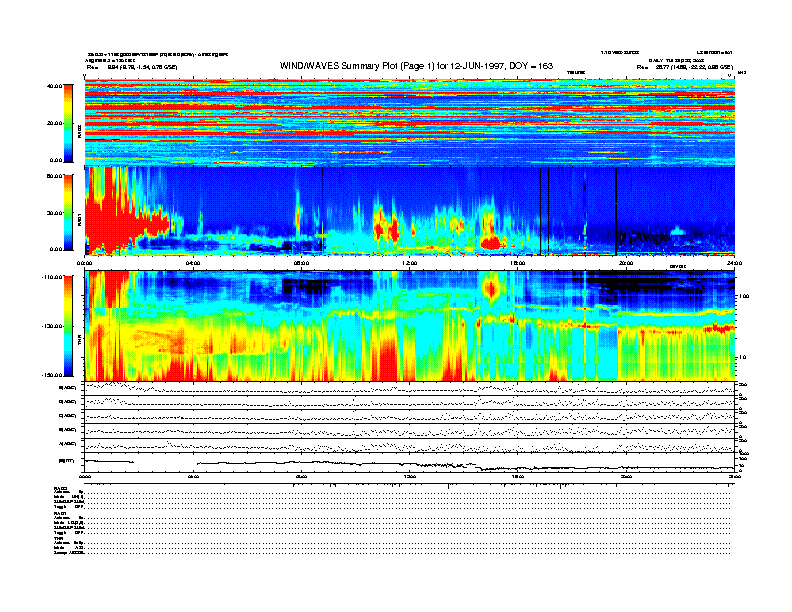Click the 24:00 tick label below RAD1
The width and height of the screenshot is (792, 612).
(734, 263)
